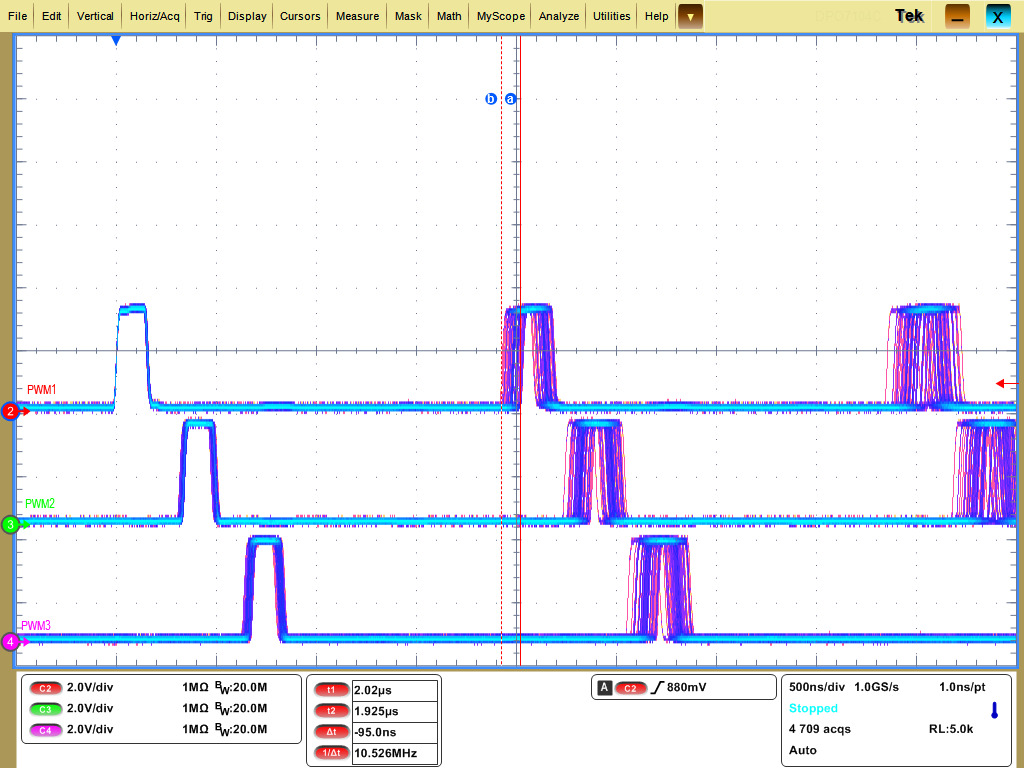Expand the menu bar dropdown arrow button
Image resolution: width=1024 pixels, height=768 pixels.
tap(690, 16)
